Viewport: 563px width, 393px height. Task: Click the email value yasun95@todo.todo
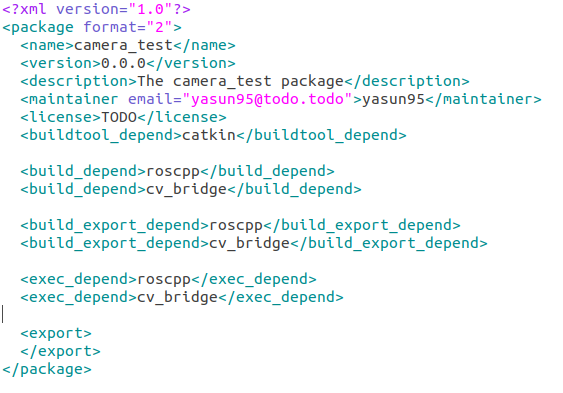coord(267,99)
